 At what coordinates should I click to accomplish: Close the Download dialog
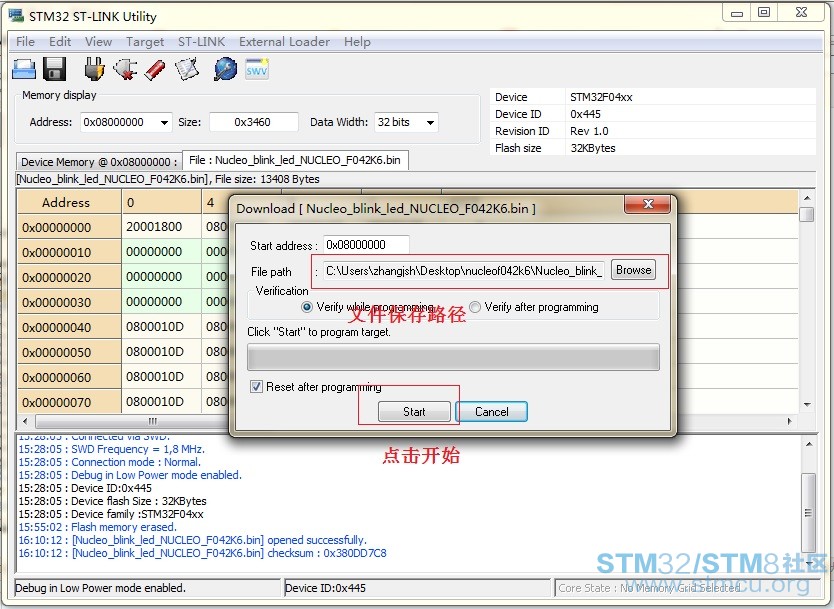point(648,204)
